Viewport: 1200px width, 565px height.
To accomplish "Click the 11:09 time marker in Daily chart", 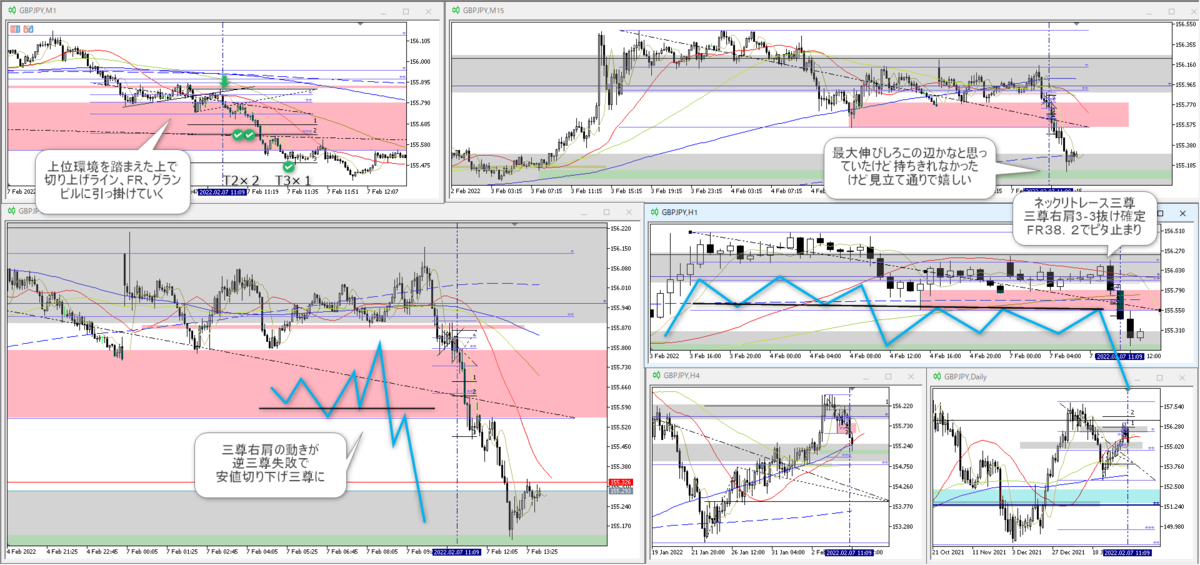I will coord(1127,552).
